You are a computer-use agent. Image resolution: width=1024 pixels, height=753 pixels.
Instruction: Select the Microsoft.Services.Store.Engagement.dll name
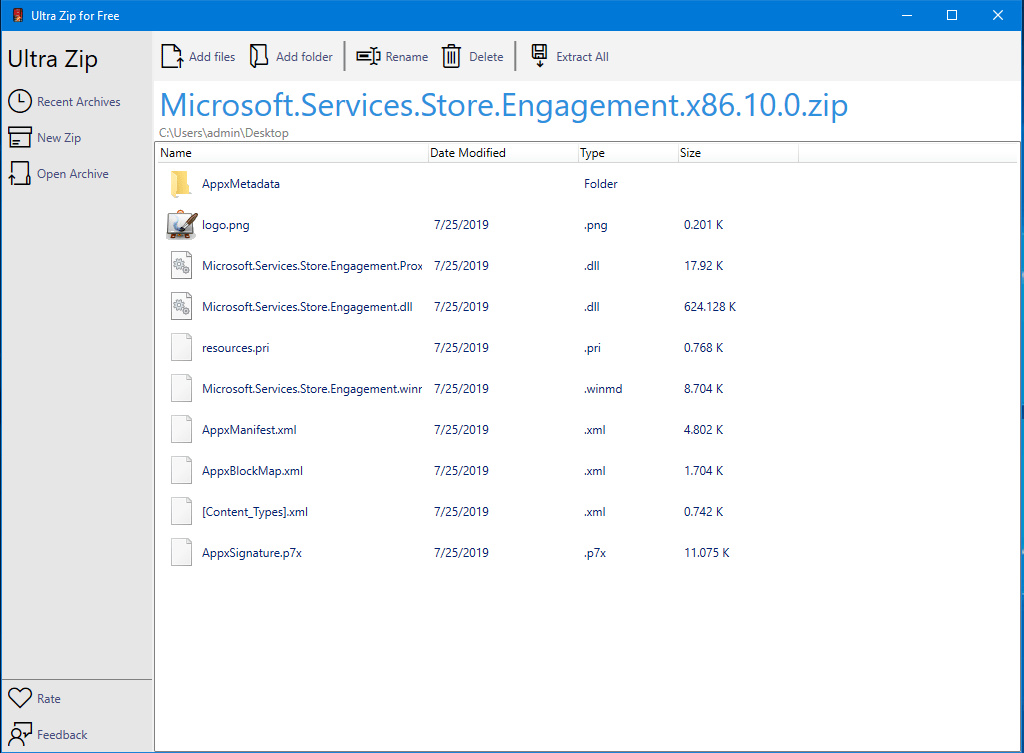click(x=308, y=307)
